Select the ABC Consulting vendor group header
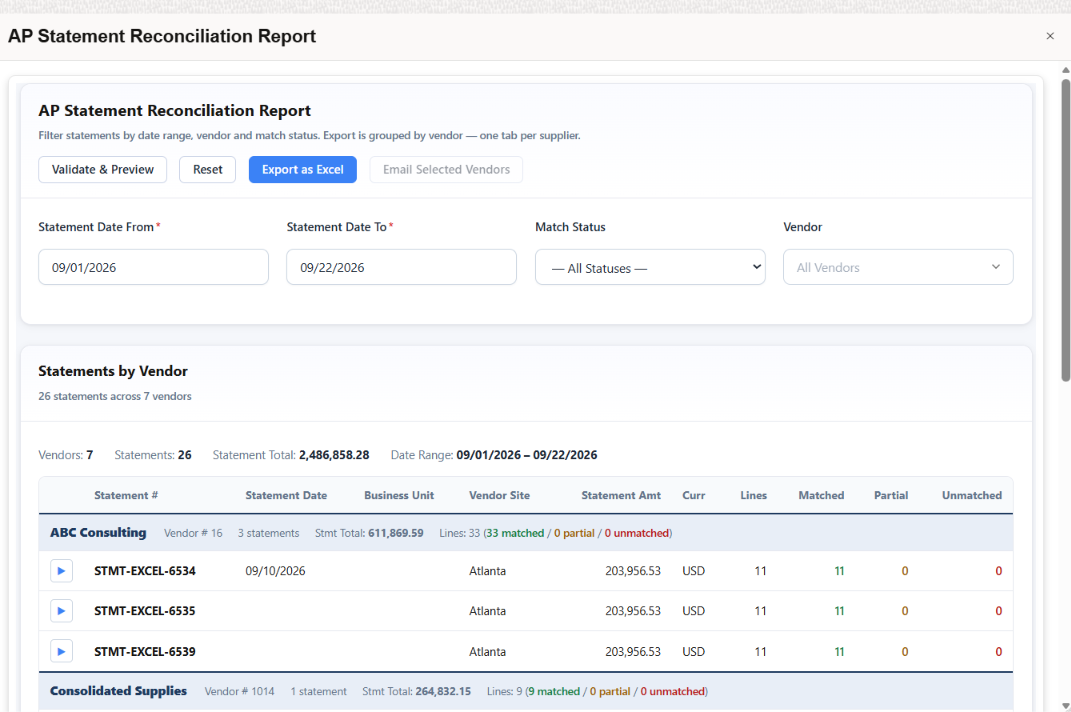This screenshot has width=1071, height=712. (x=526, y=533)
